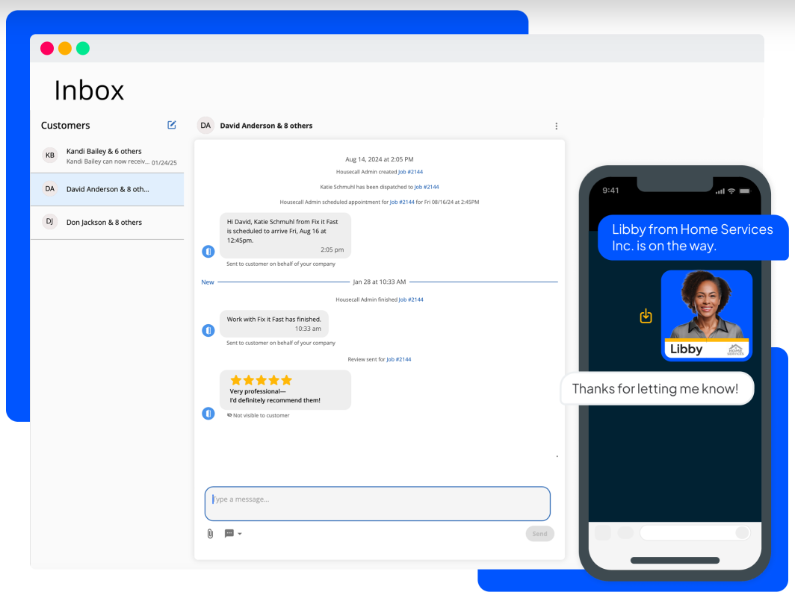The height and width of the screenshot is (600, 795).
Task: Click the Jan 28 at 10:33 AM divider timestamp
Action: [379, 282]
